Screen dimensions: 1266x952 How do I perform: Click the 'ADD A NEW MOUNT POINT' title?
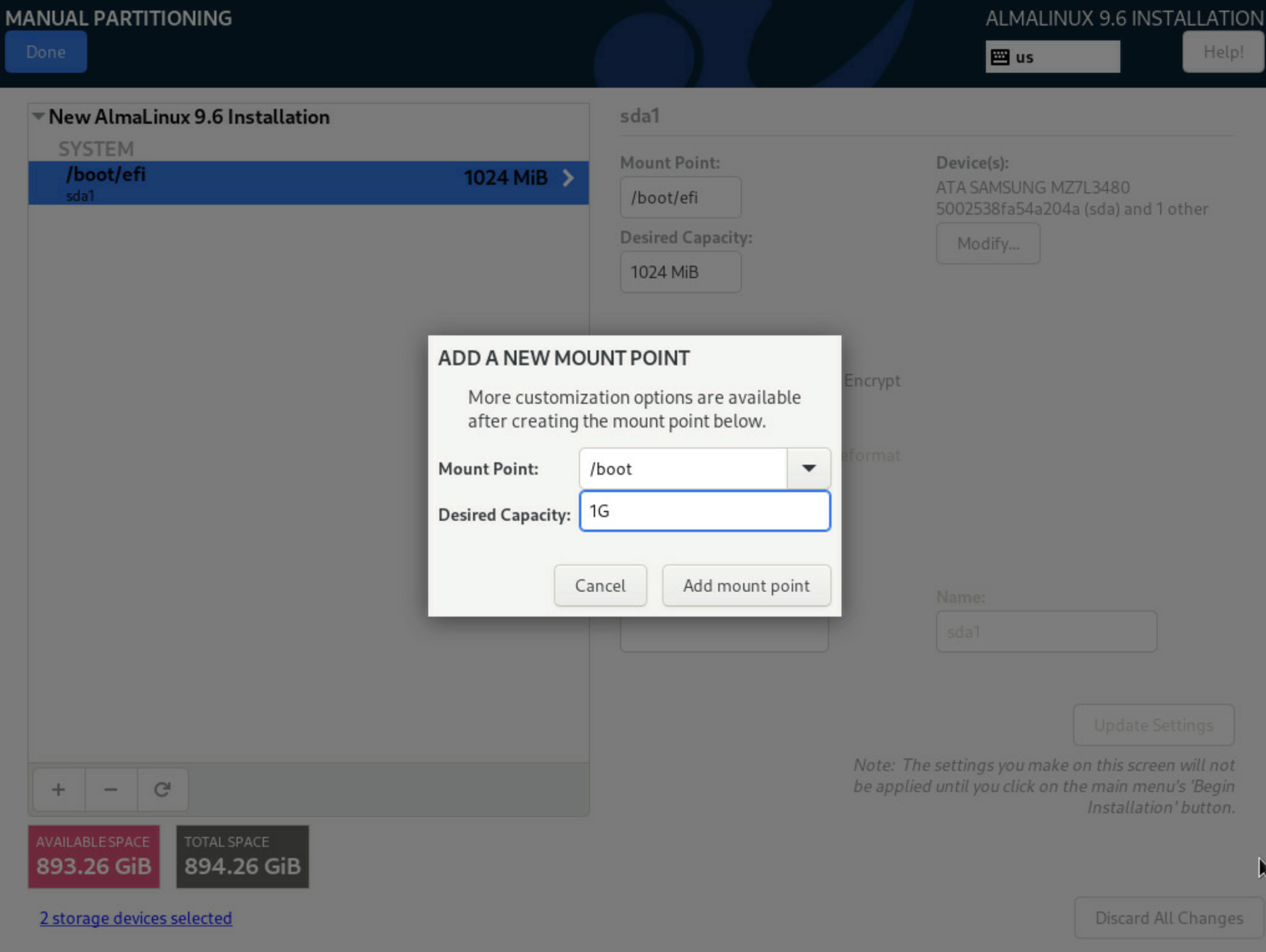click(x=563, y=358)
